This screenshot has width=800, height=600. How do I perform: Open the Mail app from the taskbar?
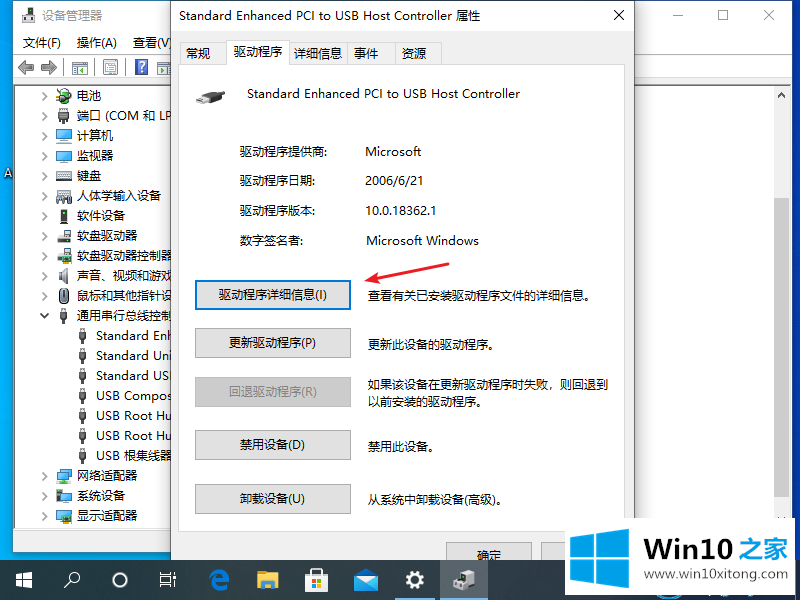coord(365,581)
